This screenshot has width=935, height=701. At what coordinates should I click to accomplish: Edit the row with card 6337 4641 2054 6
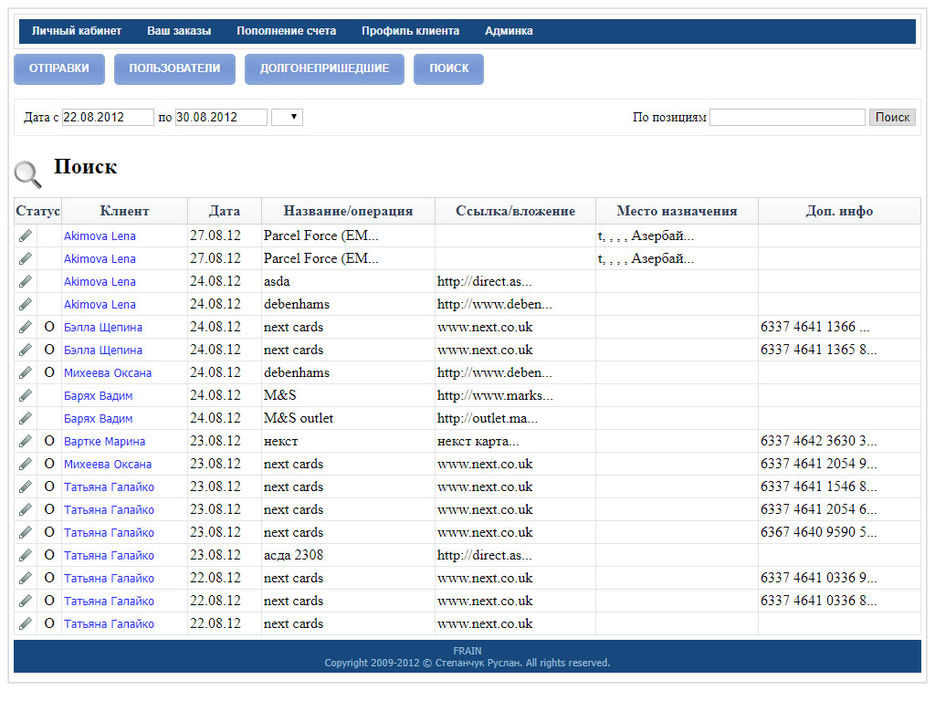point(25,510)
